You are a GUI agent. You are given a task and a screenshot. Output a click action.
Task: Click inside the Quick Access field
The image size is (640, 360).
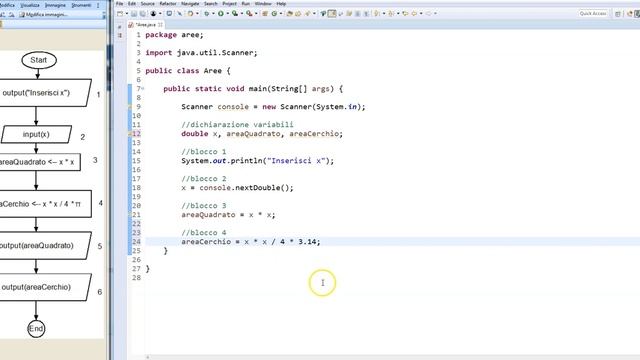(x=593, y=13)
